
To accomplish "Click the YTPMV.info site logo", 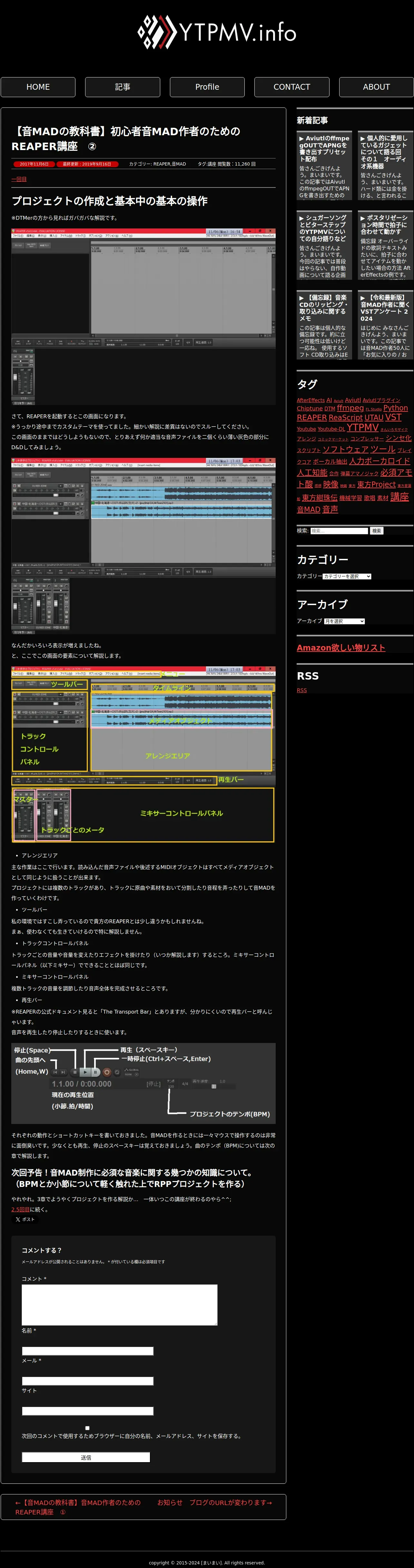I will click(x=217, y=32).
